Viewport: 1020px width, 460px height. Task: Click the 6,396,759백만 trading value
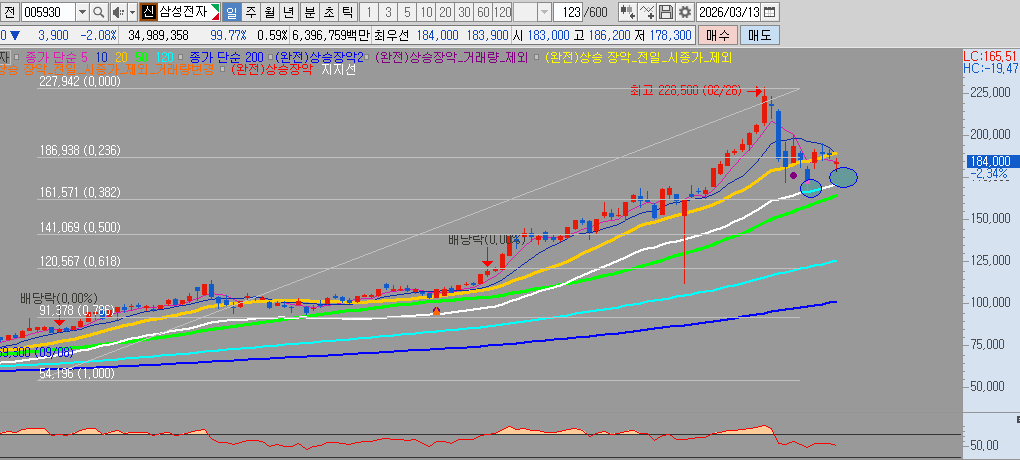(x=331, y=35)
